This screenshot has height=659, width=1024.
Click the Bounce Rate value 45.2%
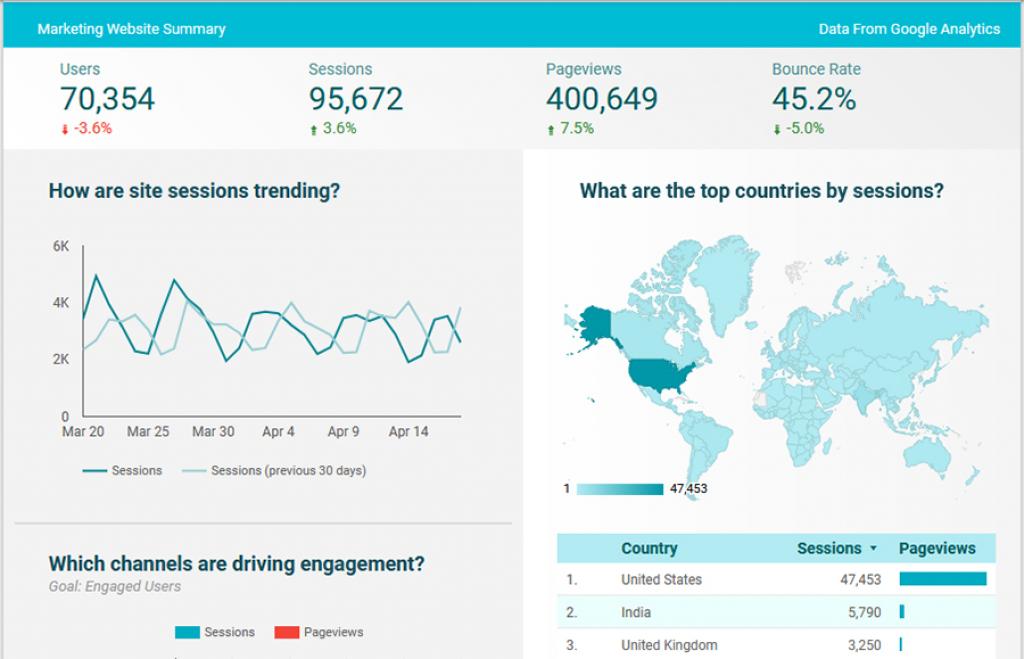(x=814, y=99)
